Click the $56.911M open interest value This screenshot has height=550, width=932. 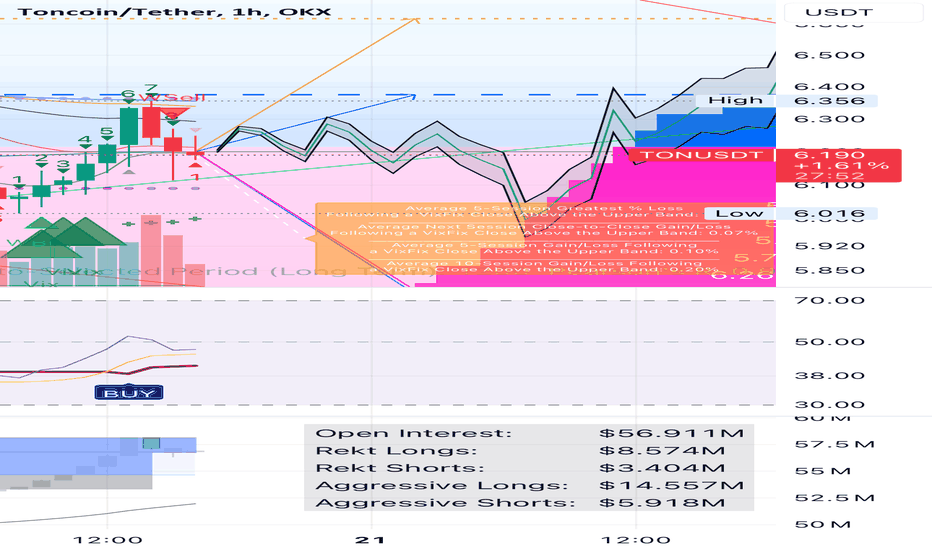pos(672,433)
